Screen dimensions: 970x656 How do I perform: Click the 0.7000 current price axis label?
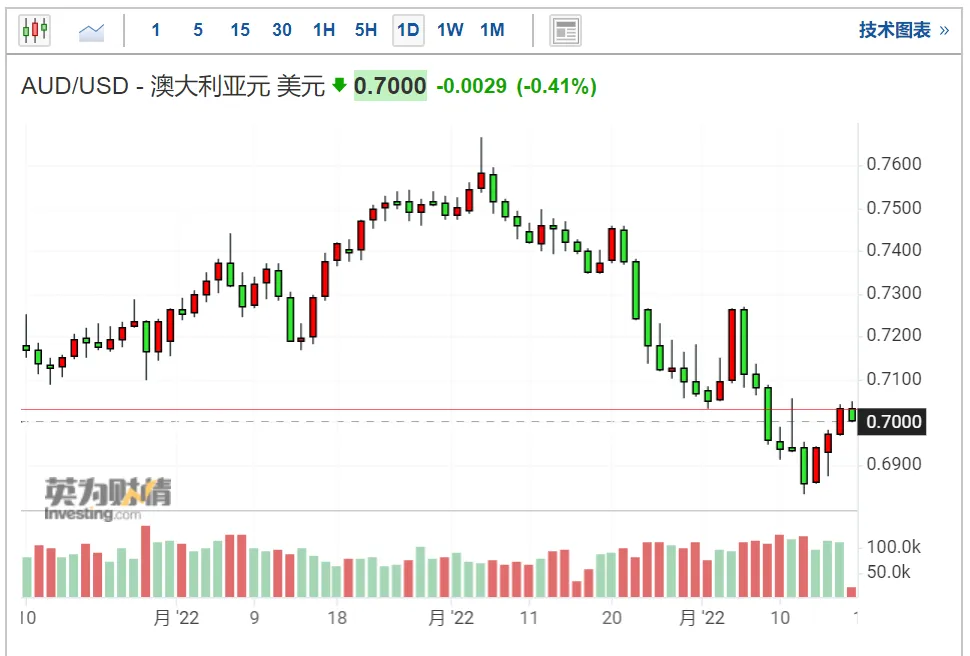[892, 421]
